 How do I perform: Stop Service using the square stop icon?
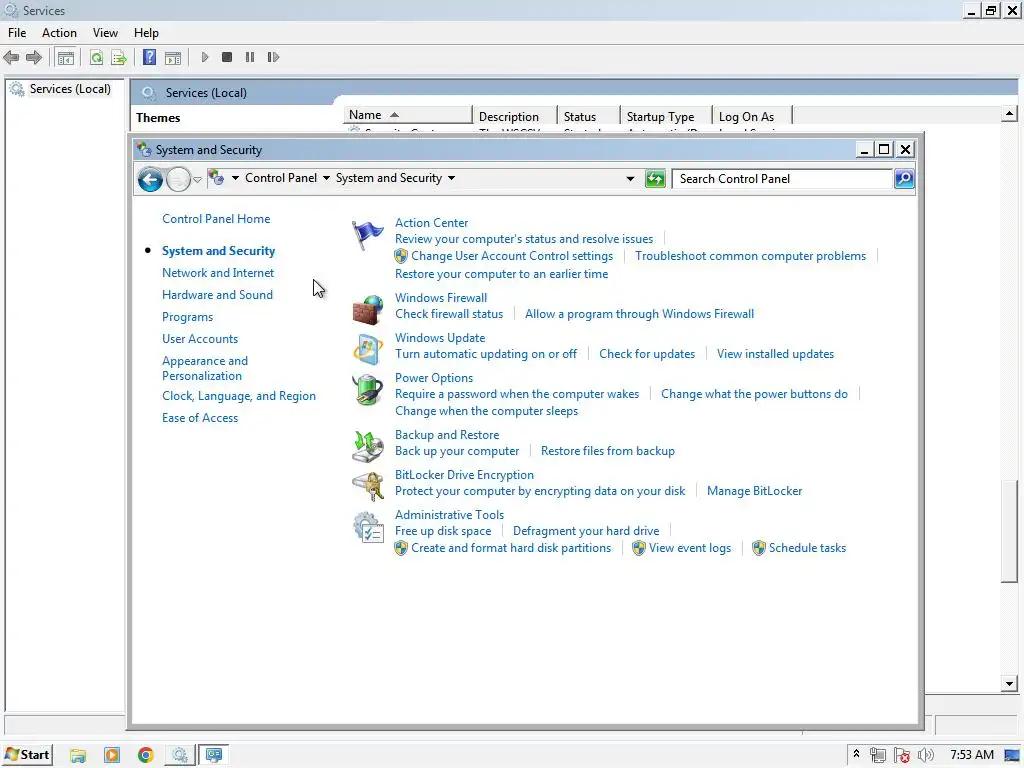[x=227, y=57]
